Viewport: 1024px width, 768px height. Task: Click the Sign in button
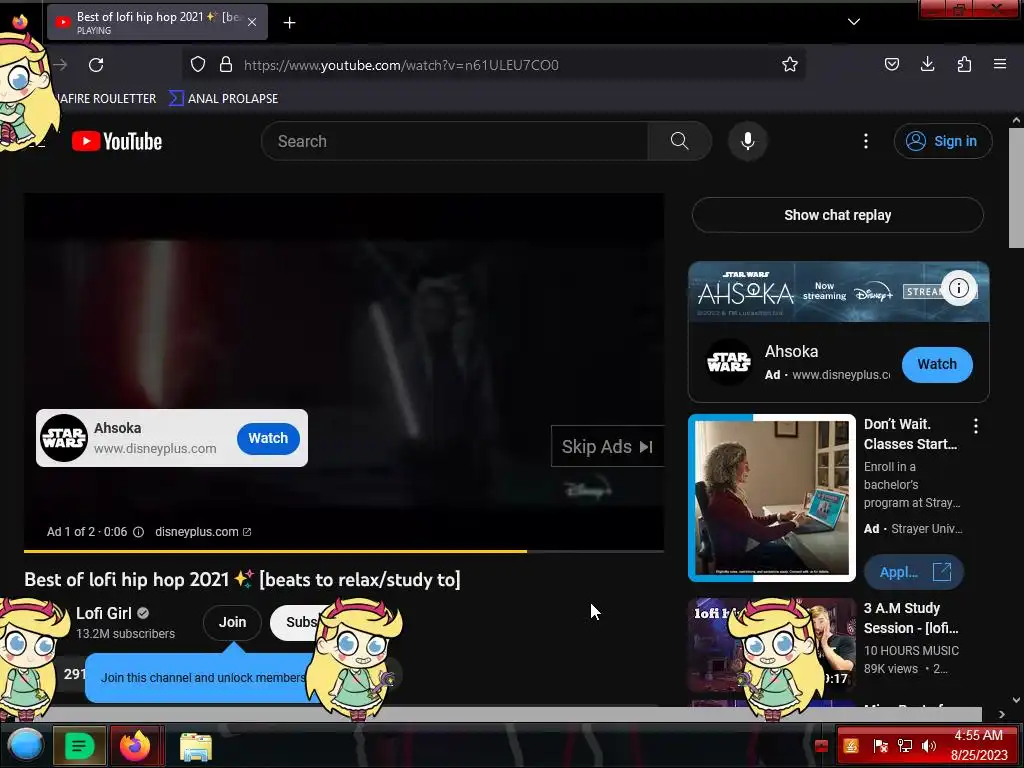coord(943,141)
